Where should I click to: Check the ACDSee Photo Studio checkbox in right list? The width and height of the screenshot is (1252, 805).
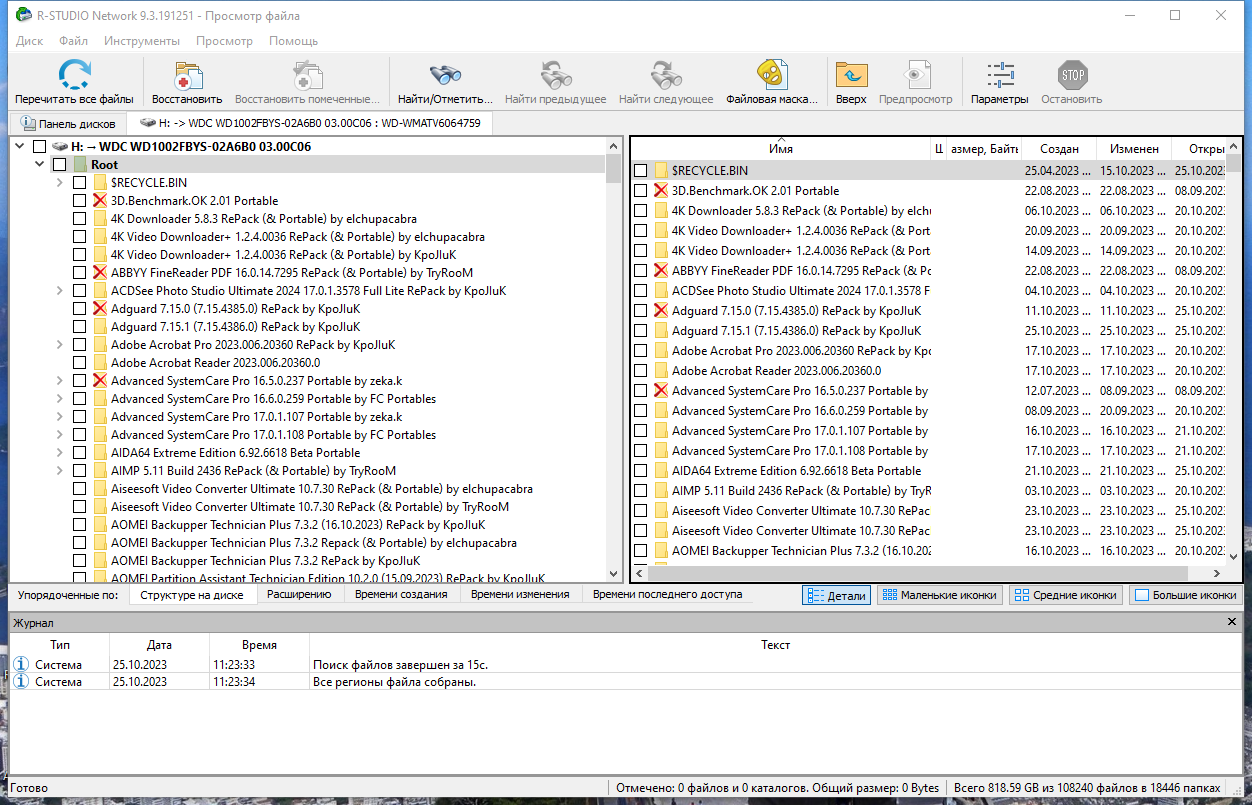(640, 291)
